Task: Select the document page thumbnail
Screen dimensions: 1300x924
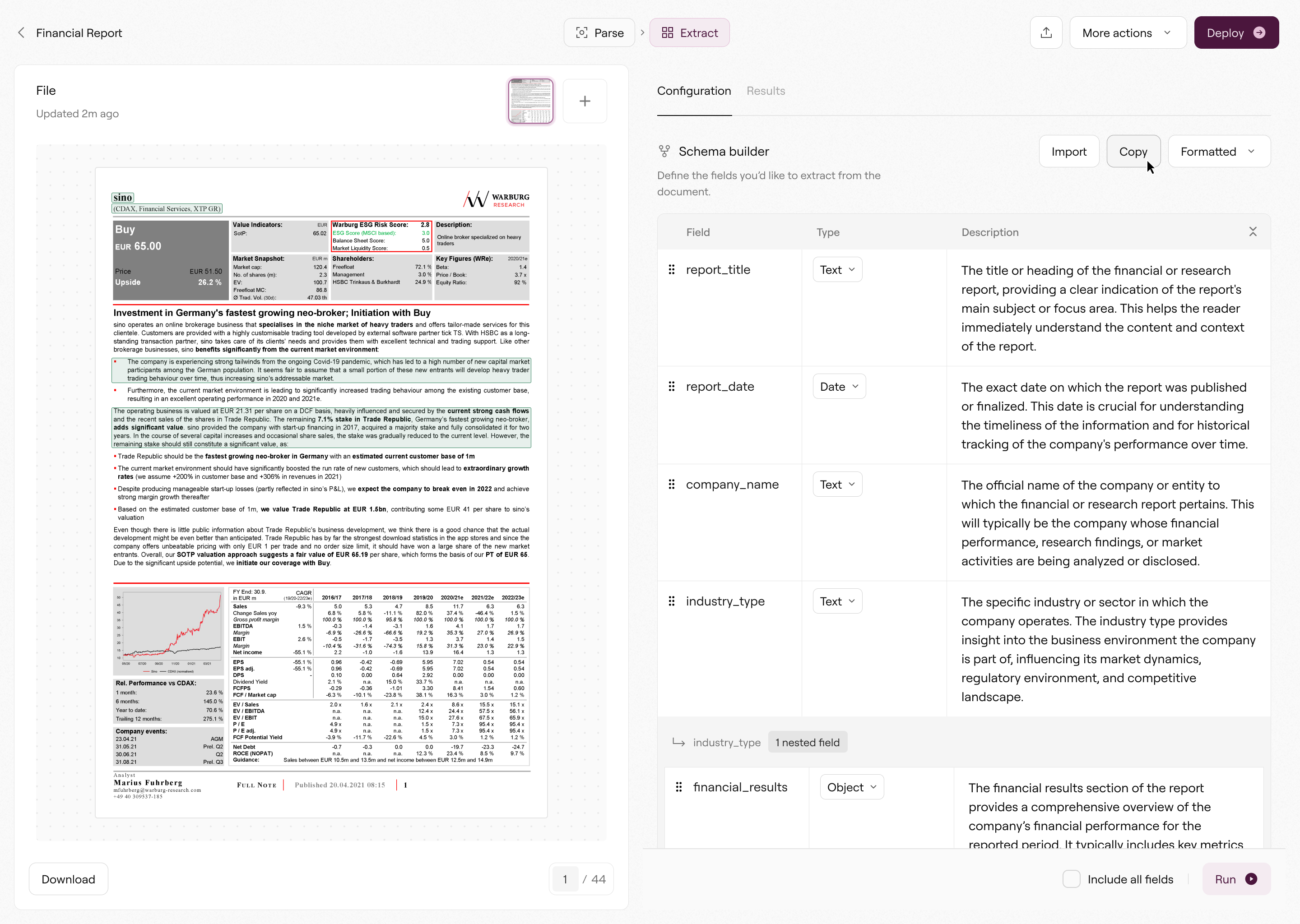Action: pyautogui.click(x=530, y=101)
